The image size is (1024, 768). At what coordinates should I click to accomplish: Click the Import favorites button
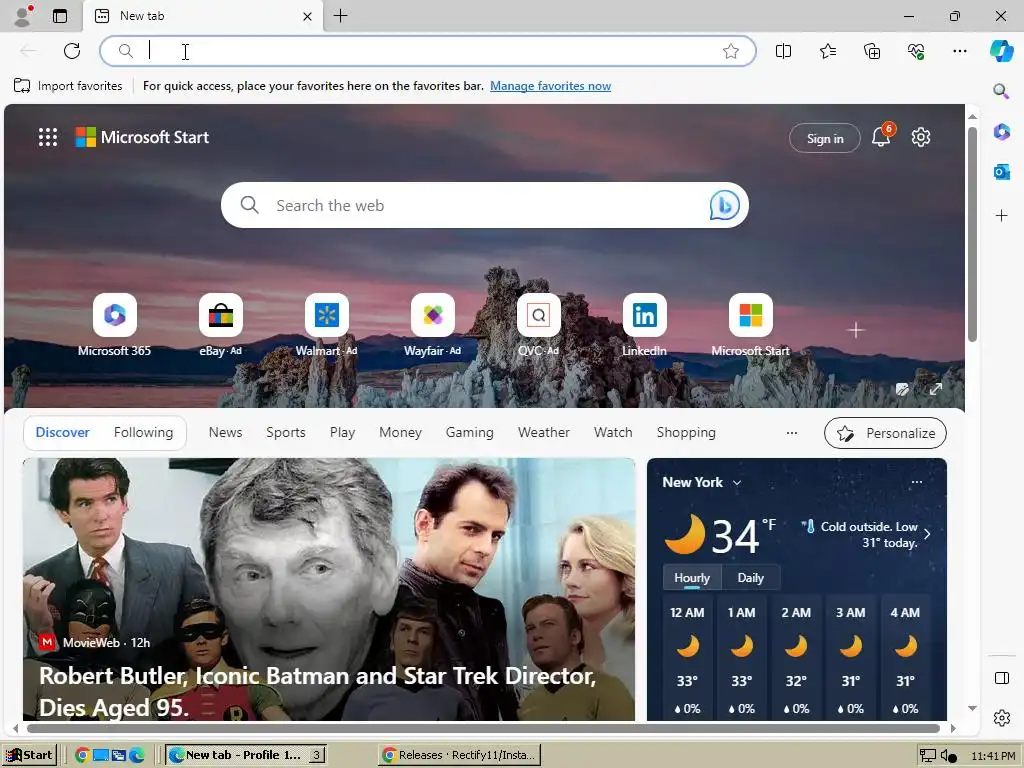coord(68,86)
